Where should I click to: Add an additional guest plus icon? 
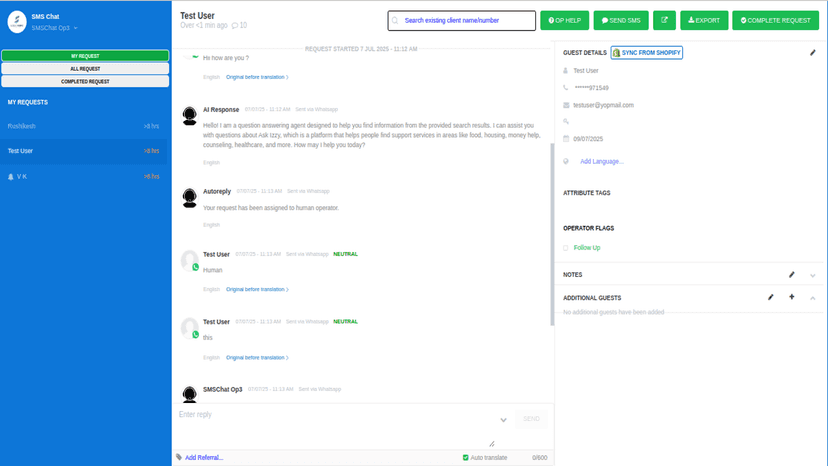(792, 297)
